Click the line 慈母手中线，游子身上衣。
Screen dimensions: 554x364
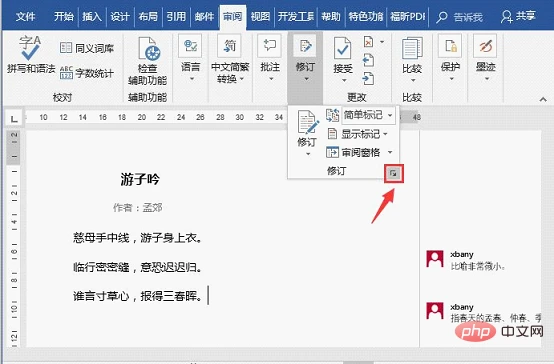point(138,237)
